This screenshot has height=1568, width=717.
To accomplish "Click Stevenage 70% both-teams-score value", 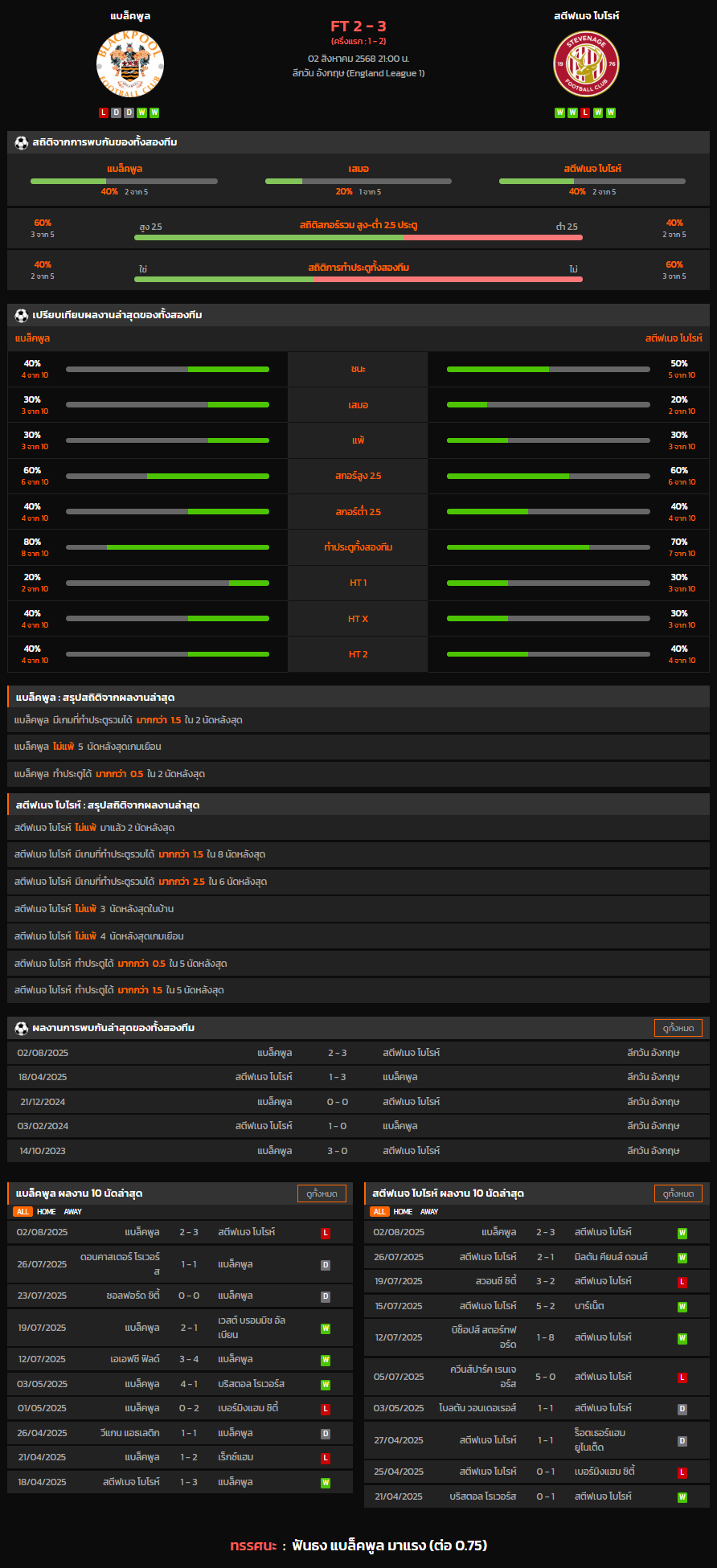I will pyautogui.click(x=679, y=542).
